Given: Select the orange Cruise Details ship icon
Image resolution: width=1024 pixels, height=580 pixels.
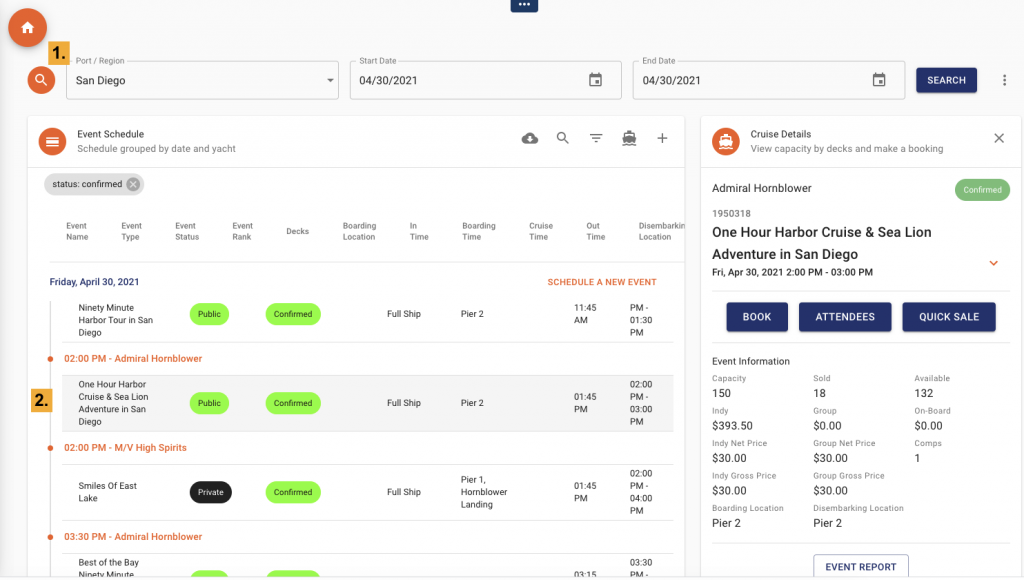Looking at the screenshot, I should 726,141.
